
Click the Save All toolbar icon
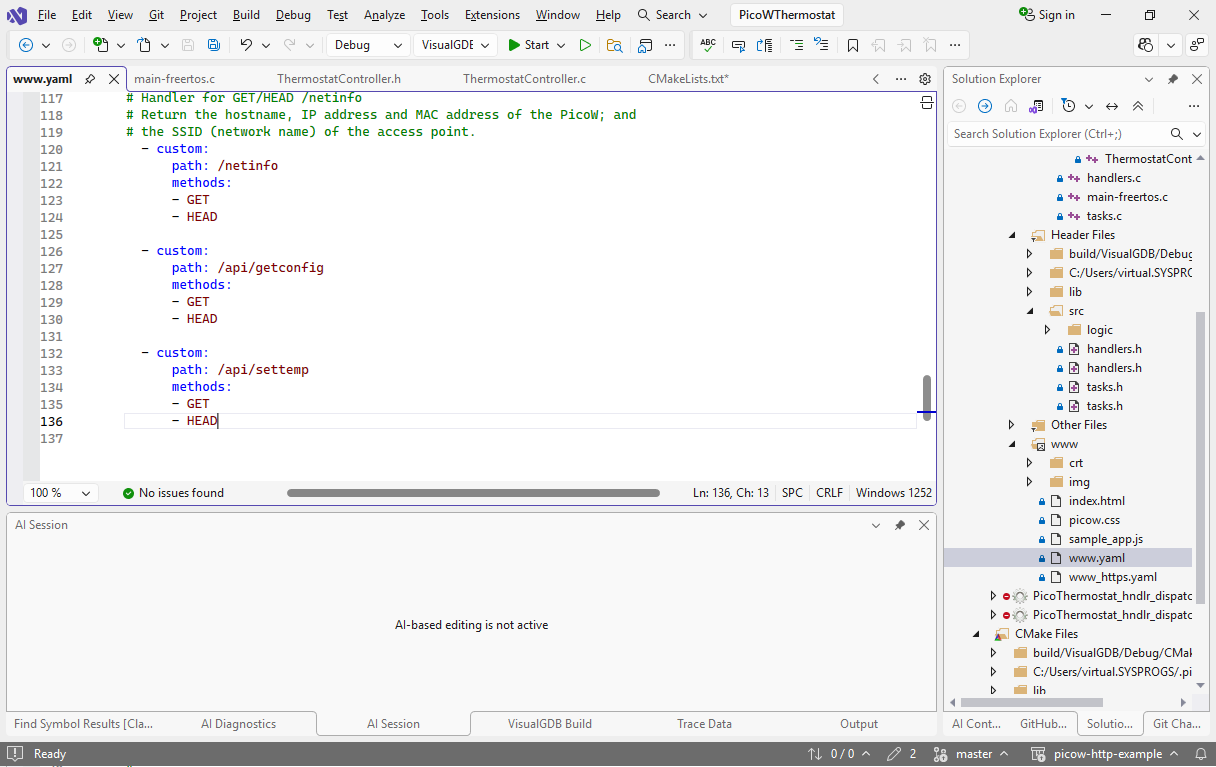214,45
